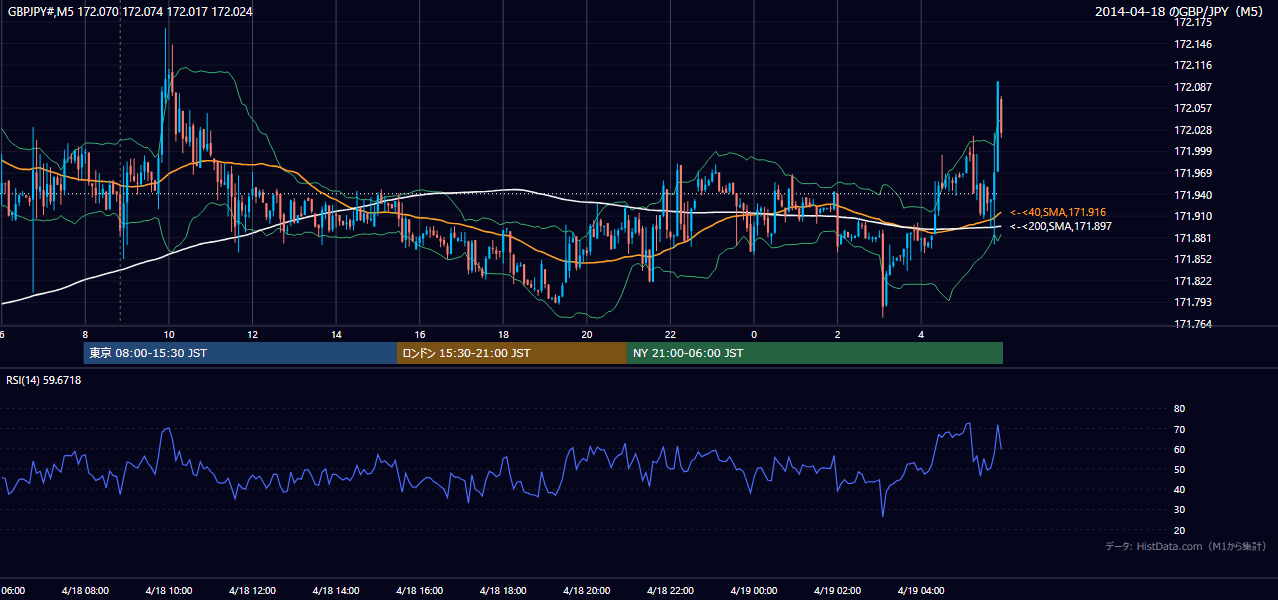Click RSI scale value 50
This screenshot has width=1278, height=600.
[1179, 469]
